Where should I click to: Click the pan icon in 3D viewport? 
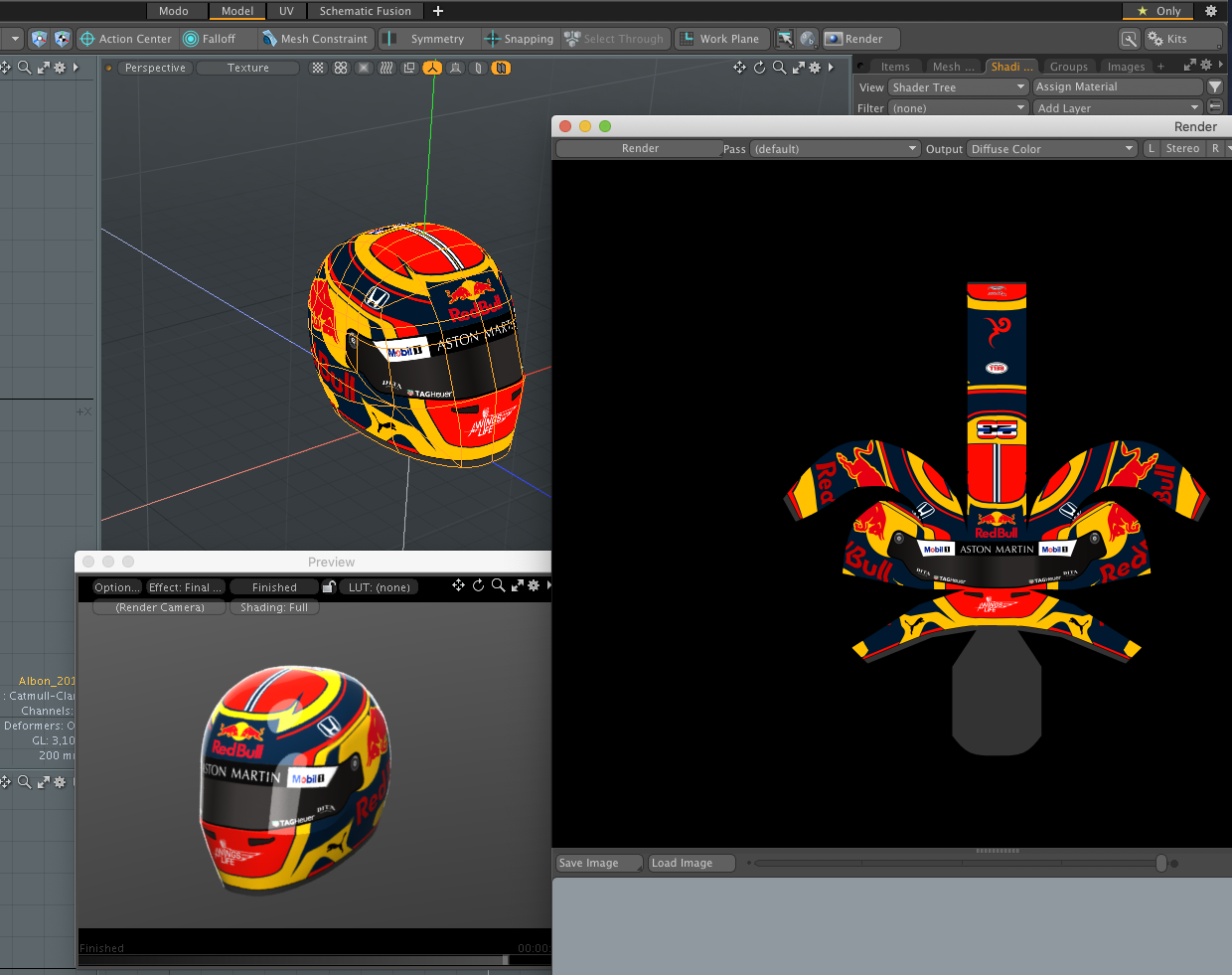[x=739, y=68]
